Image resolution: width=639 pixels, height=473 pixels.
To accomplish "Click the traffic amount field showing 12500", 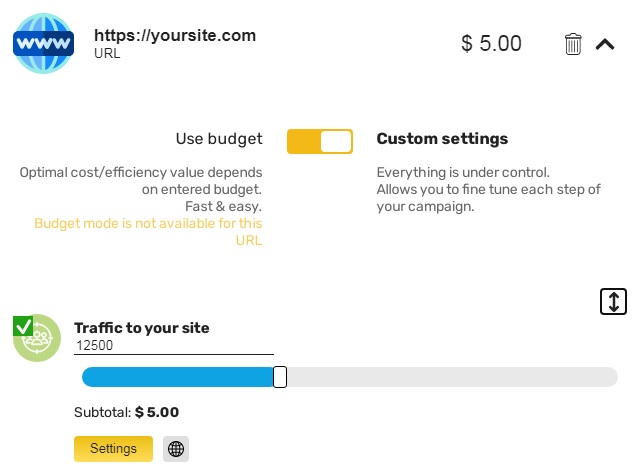I will (x=174, y=346).
